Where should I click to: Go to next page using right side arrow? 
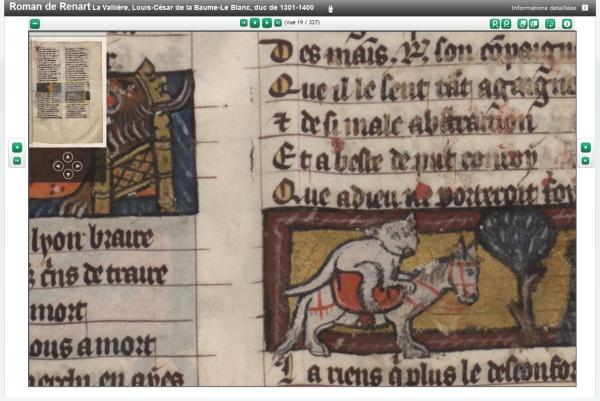(585, 147)
